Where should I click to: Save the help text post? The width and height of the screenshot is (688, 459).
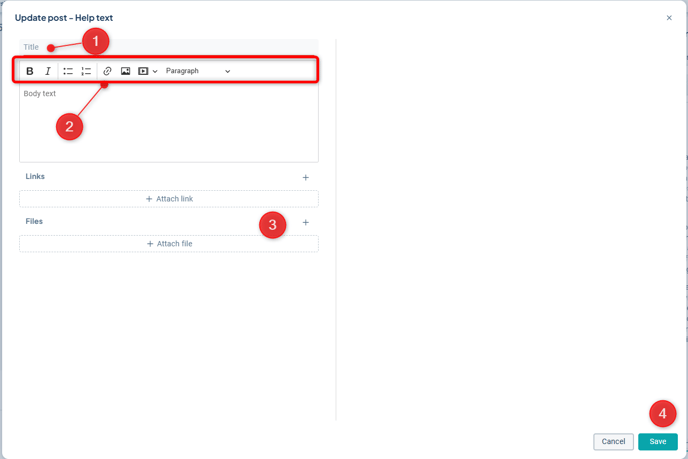(657, 441)
